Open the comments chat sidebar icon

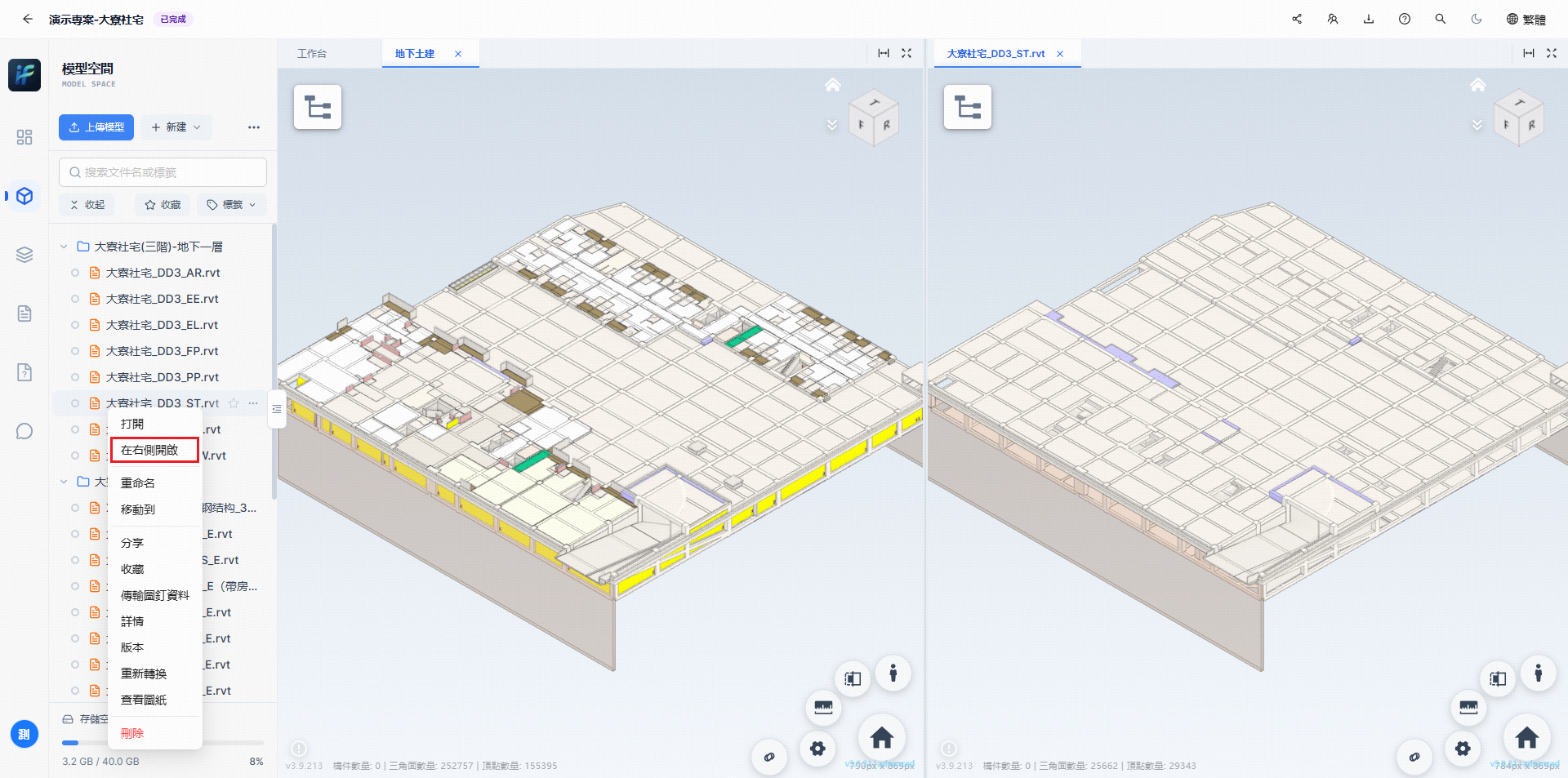[24, 431]
